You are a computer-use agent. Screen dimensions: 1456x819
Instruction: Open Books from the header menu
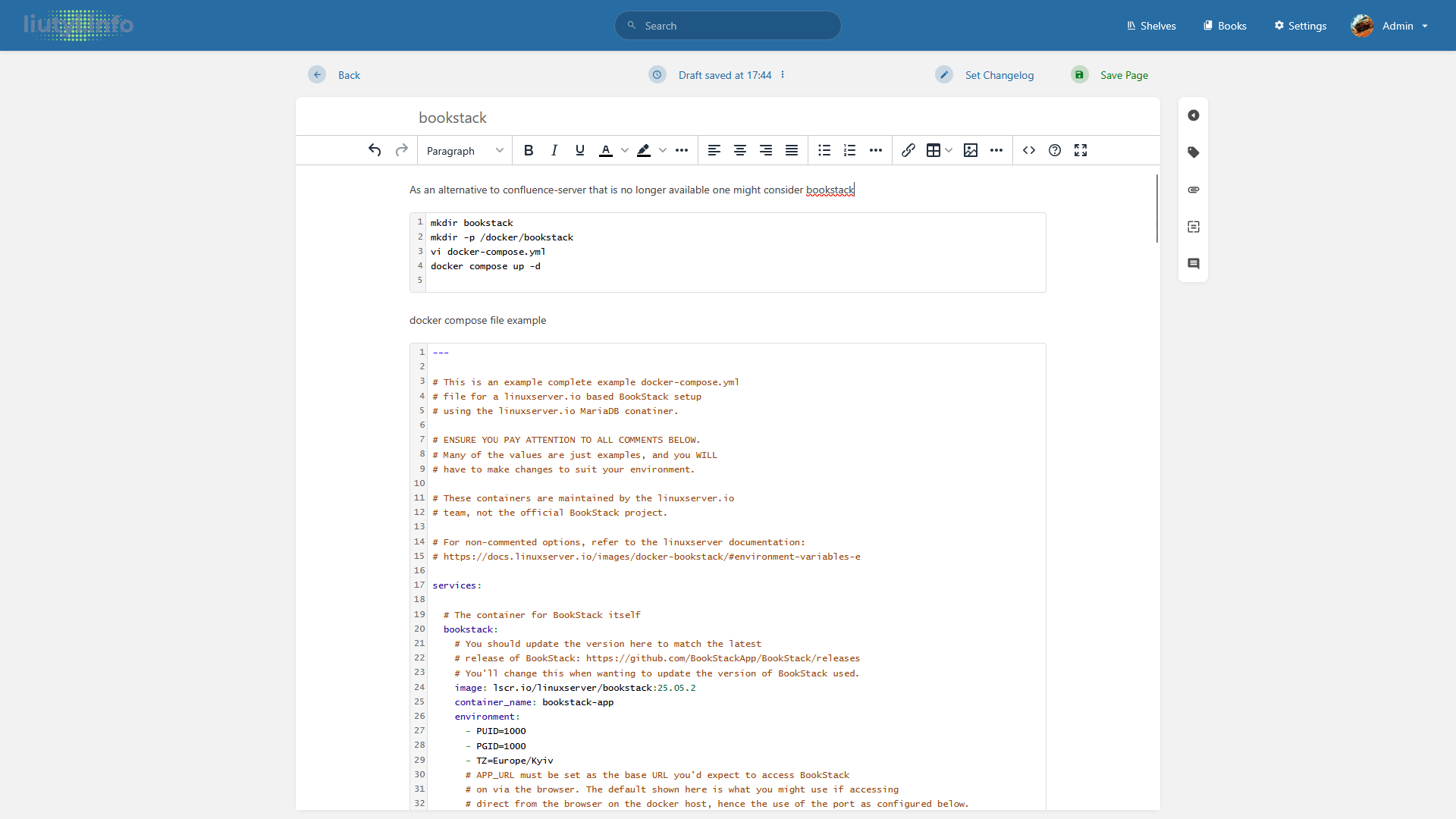[x=1225, y=26]
